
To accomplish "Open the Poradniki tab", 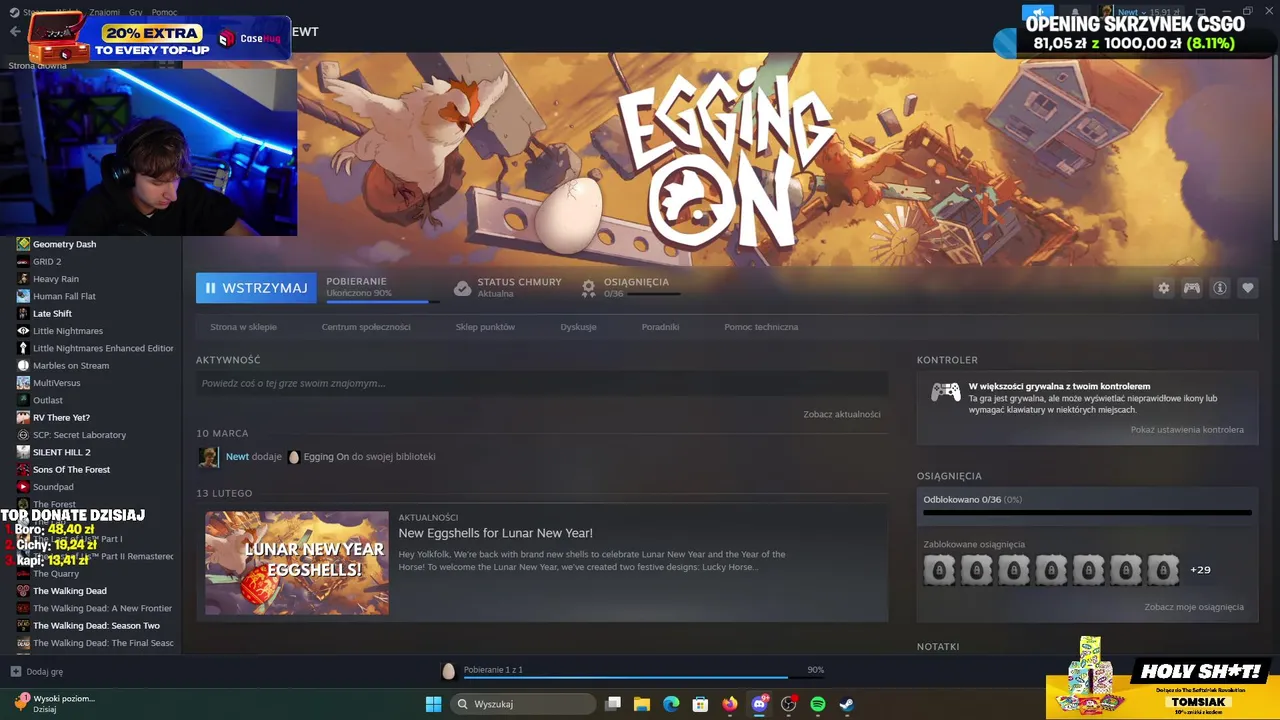I will [660, 327].
